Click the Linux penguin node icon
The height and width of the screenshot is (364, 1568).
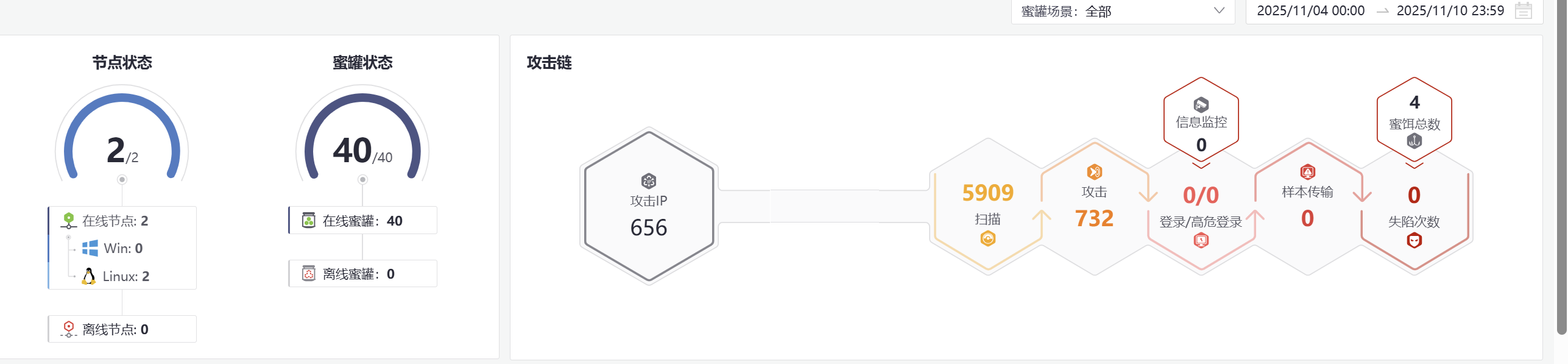(89, 276)
